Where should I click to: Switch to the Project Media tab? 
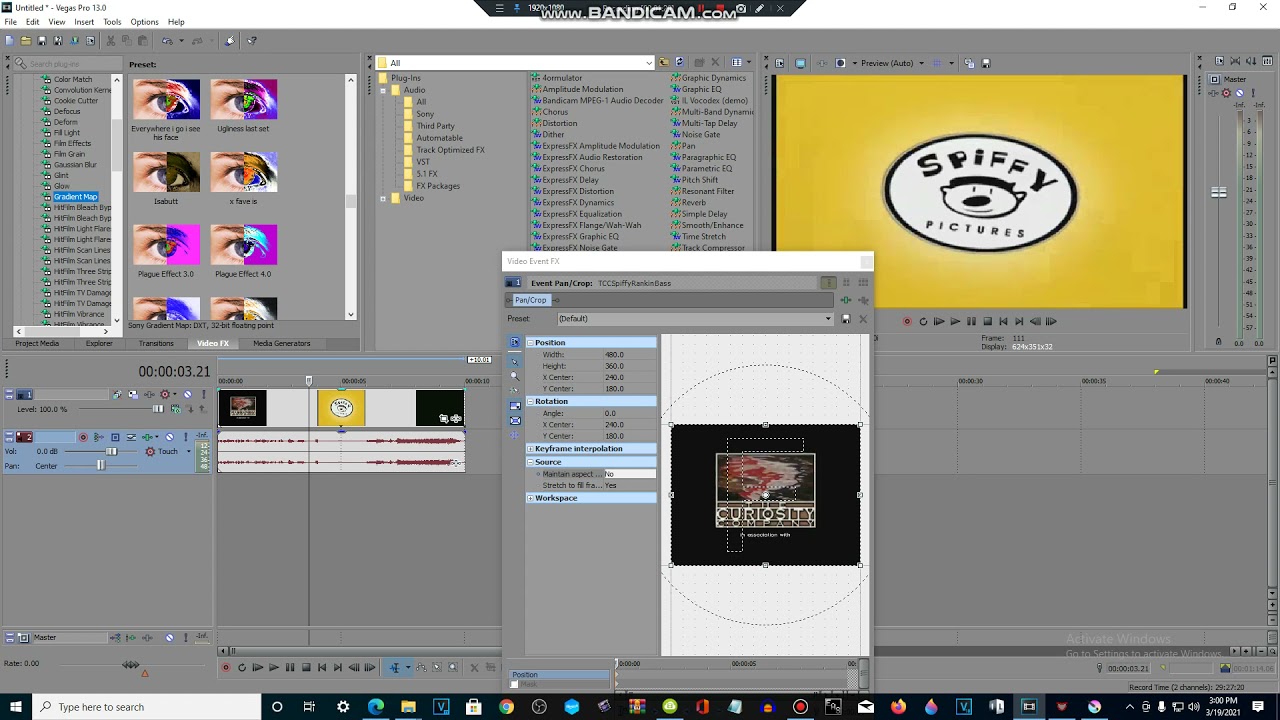(37, 343)
